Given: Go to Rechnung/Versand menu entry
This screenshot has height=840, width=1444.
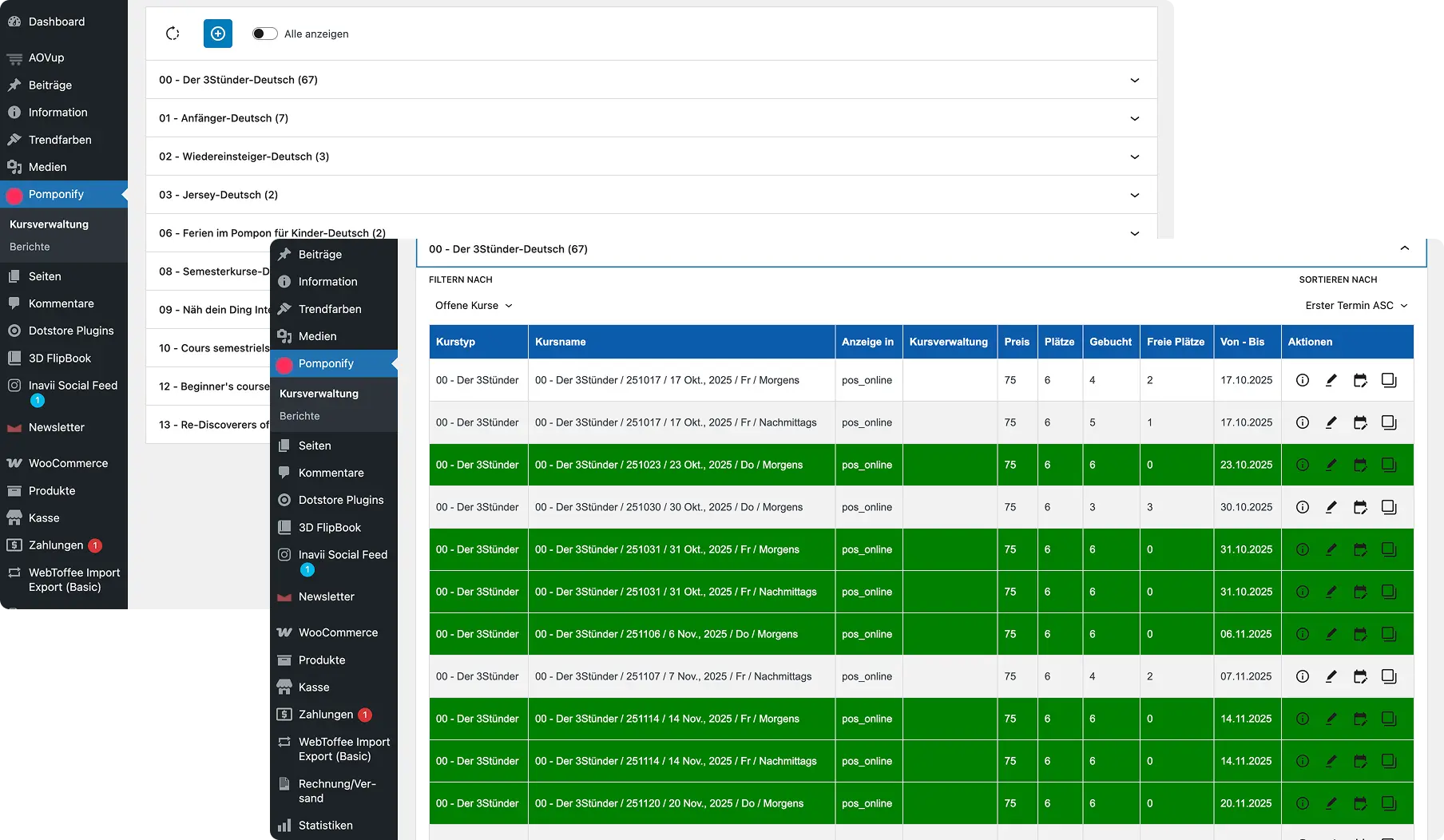Looking at the screenshot, I should [x=336, y=790].
